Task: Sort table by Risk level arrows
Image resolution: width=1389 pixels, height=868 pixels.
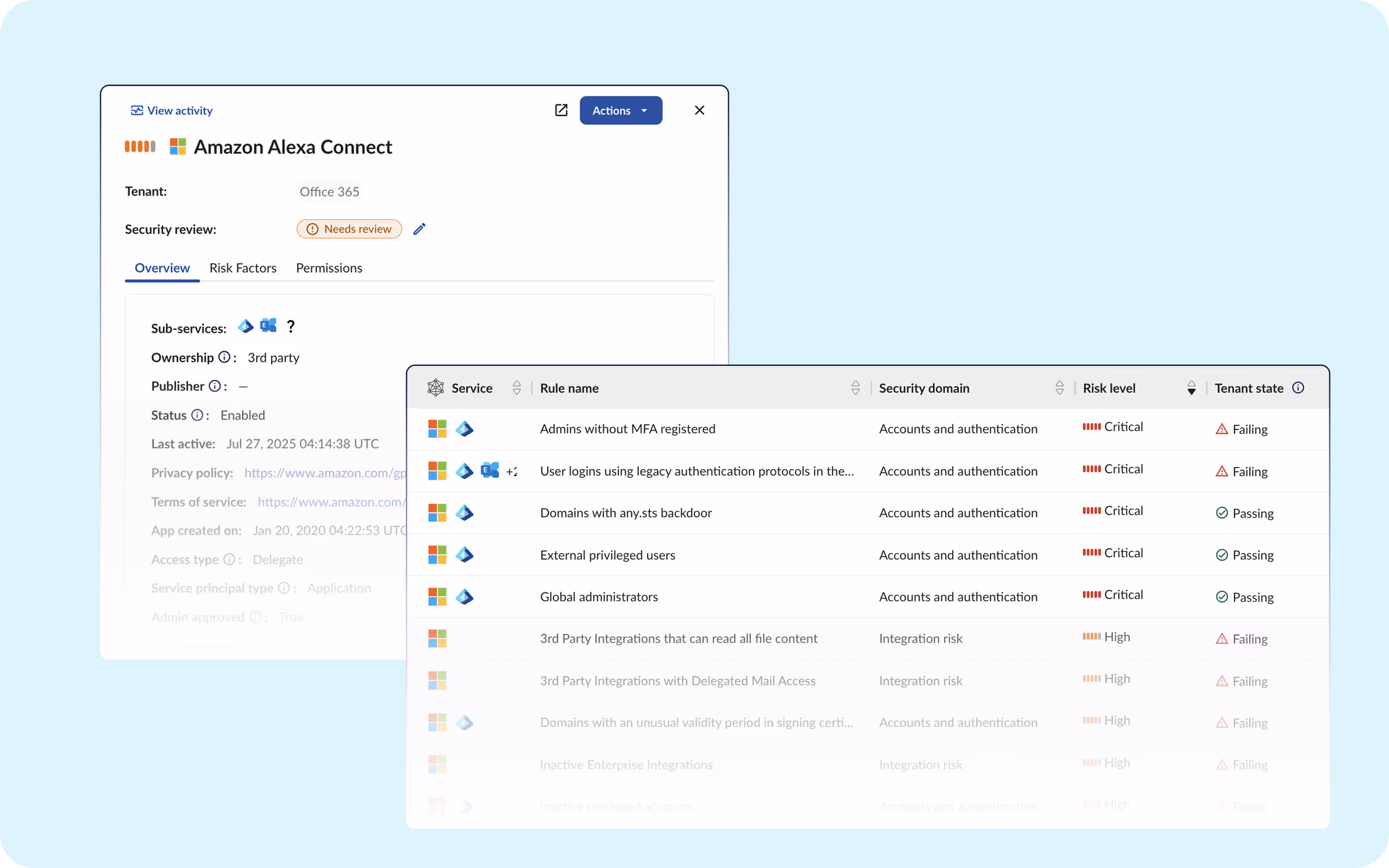Action: [1192, 388]
